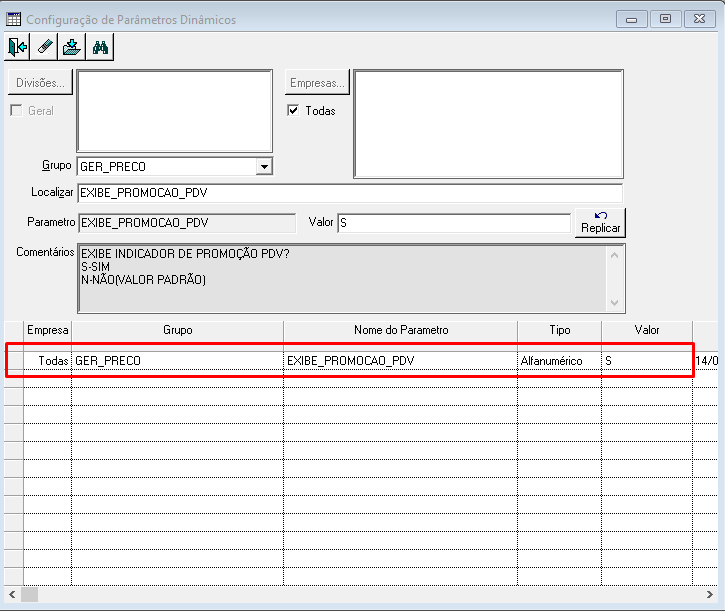Click the Empresas list box

pos(488,124)
